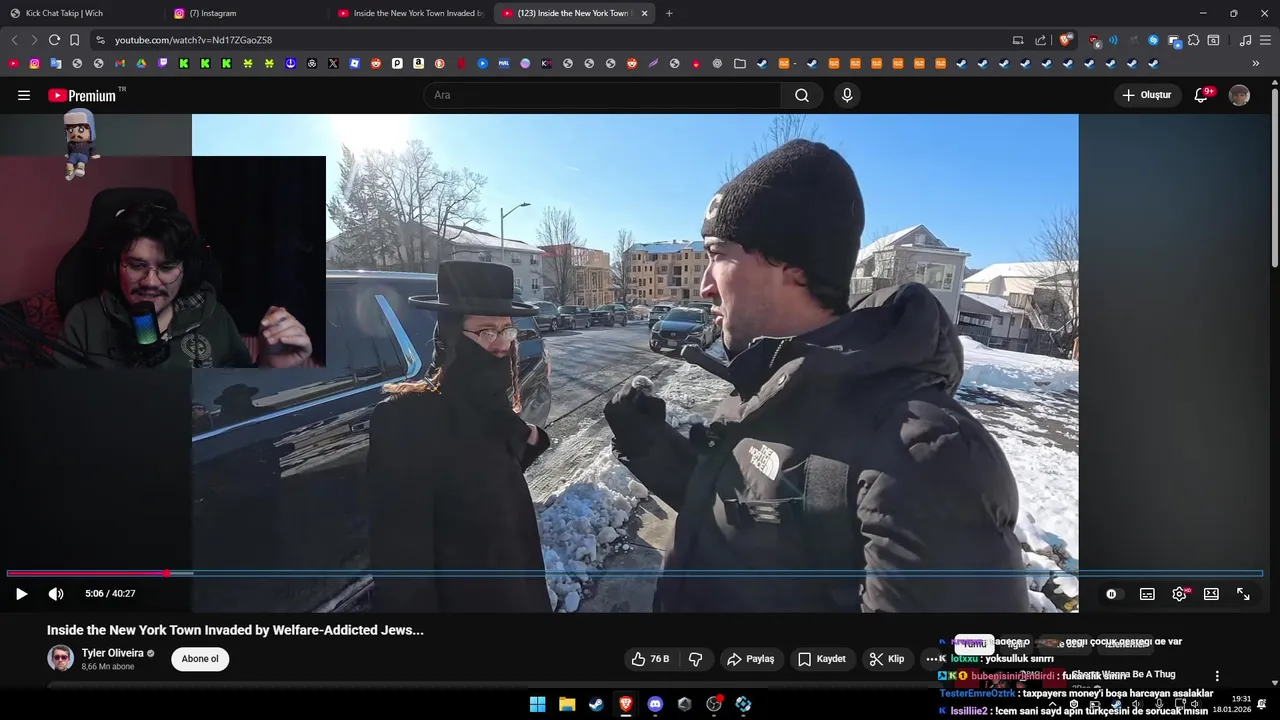Reload the current page
The height and width of the screenshot is (720, 1280).
coord(54,40)
